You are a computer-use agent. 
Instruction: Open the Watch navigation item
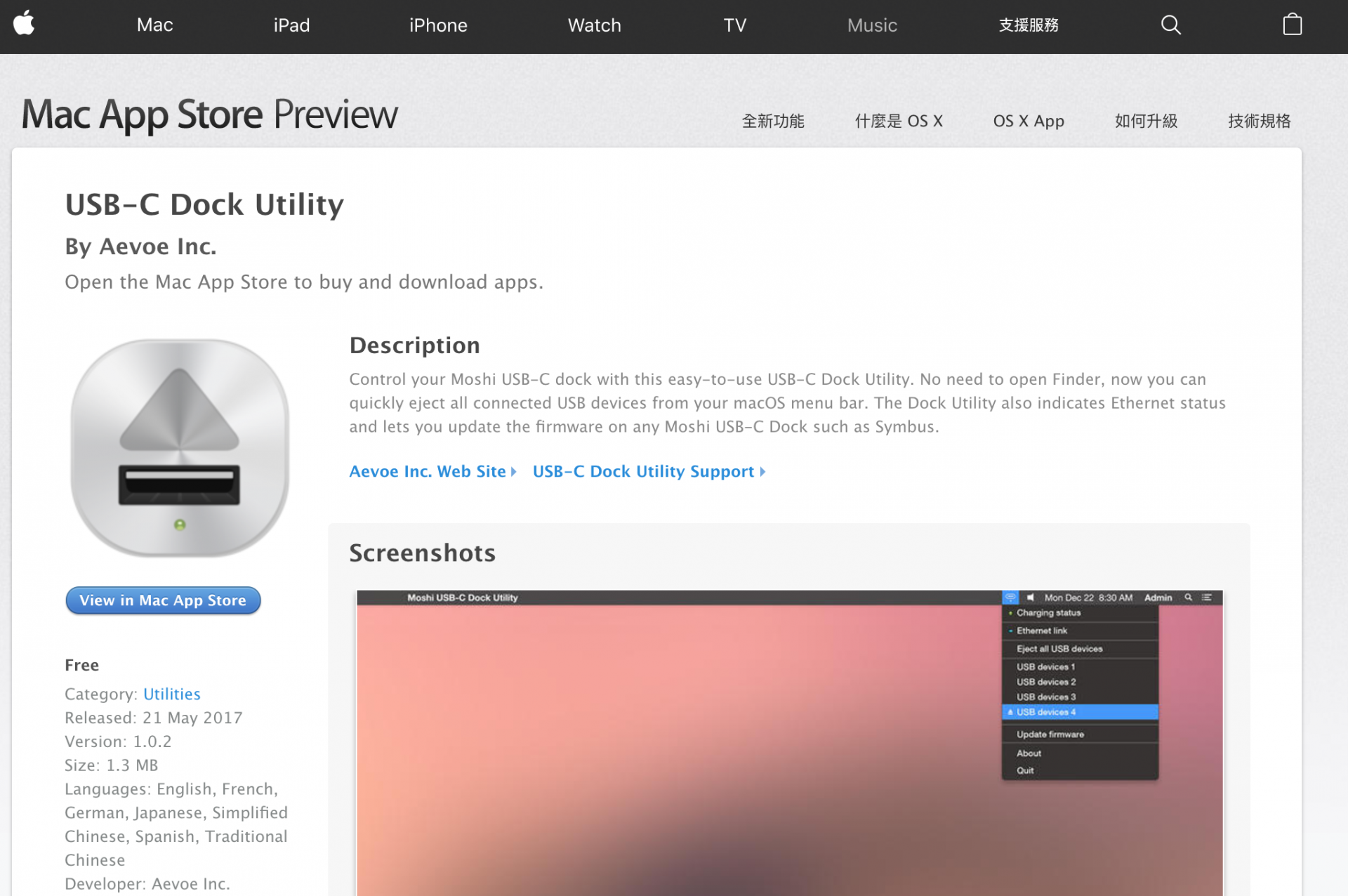pos(594,25)
